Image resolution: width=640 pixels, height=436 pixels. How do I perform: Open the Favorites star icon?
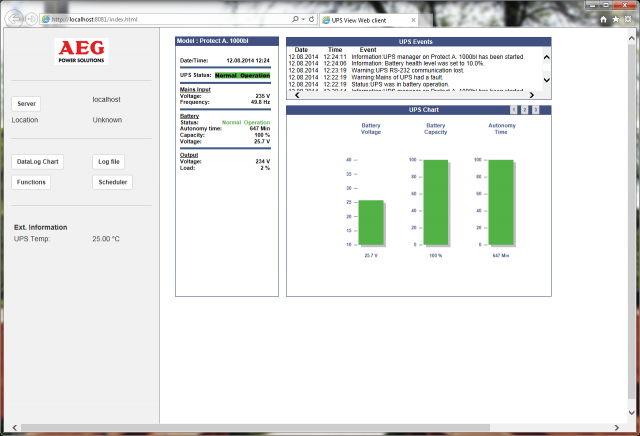tap(616, 19)
